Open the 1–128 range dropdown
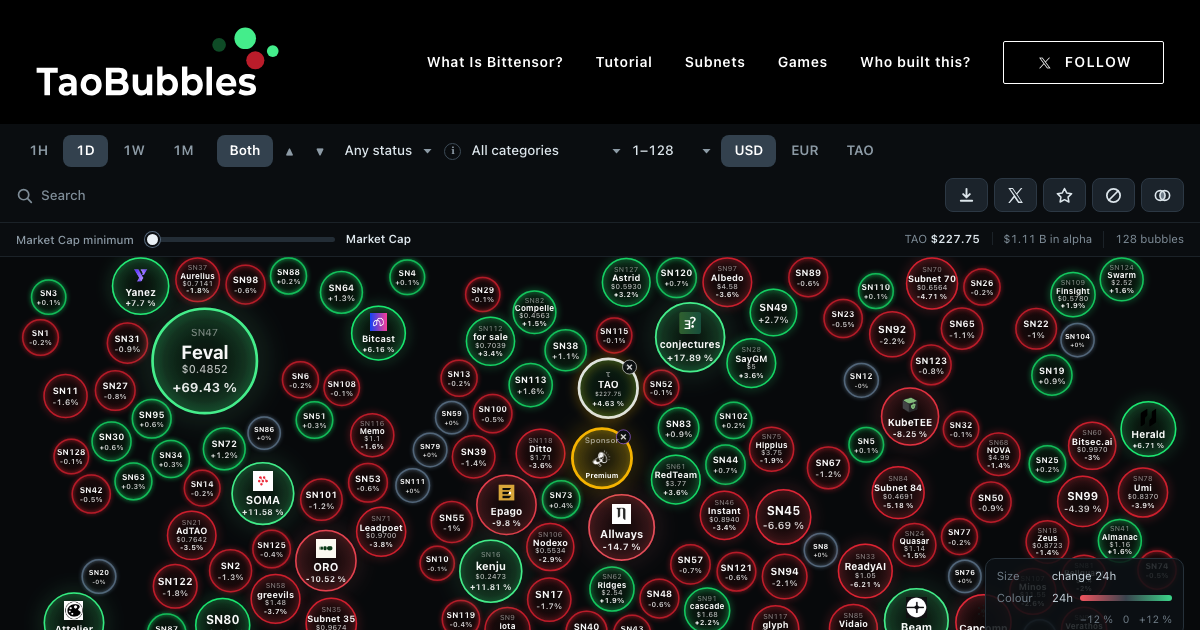 671,151
